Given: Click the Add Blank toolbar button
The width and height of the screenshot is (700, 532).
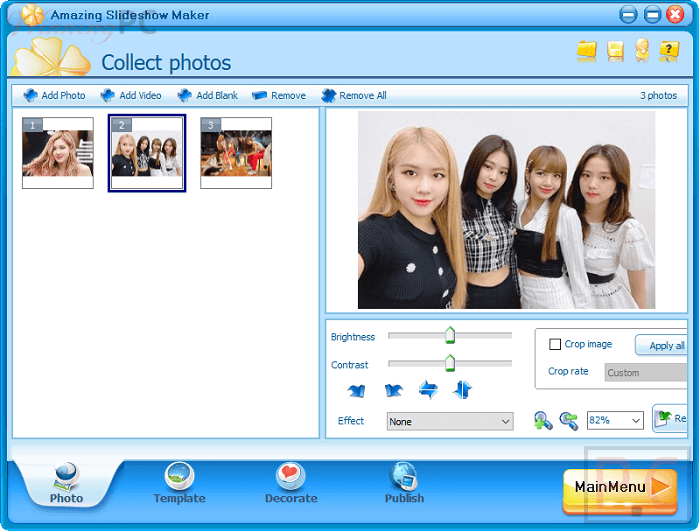Looking at the screenshot, I should [x=208, y=96].
